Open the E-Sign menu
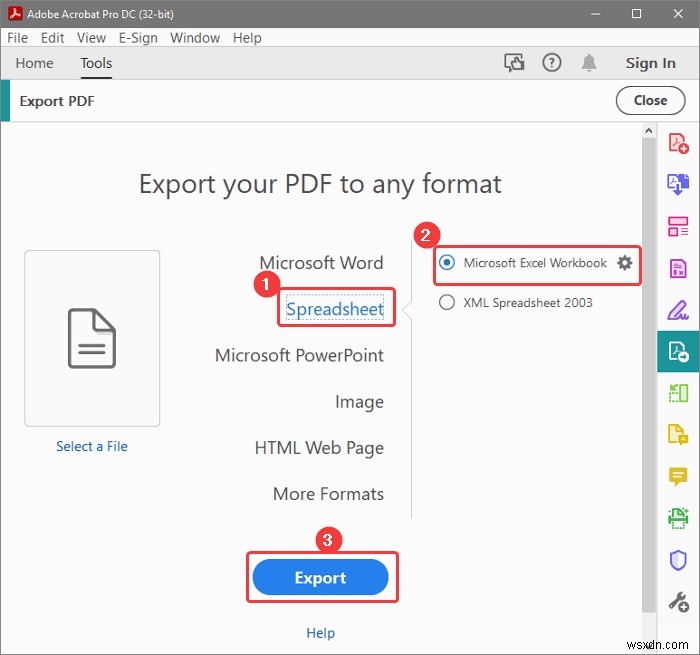This screenshot has height=655, width=700. 138,38
